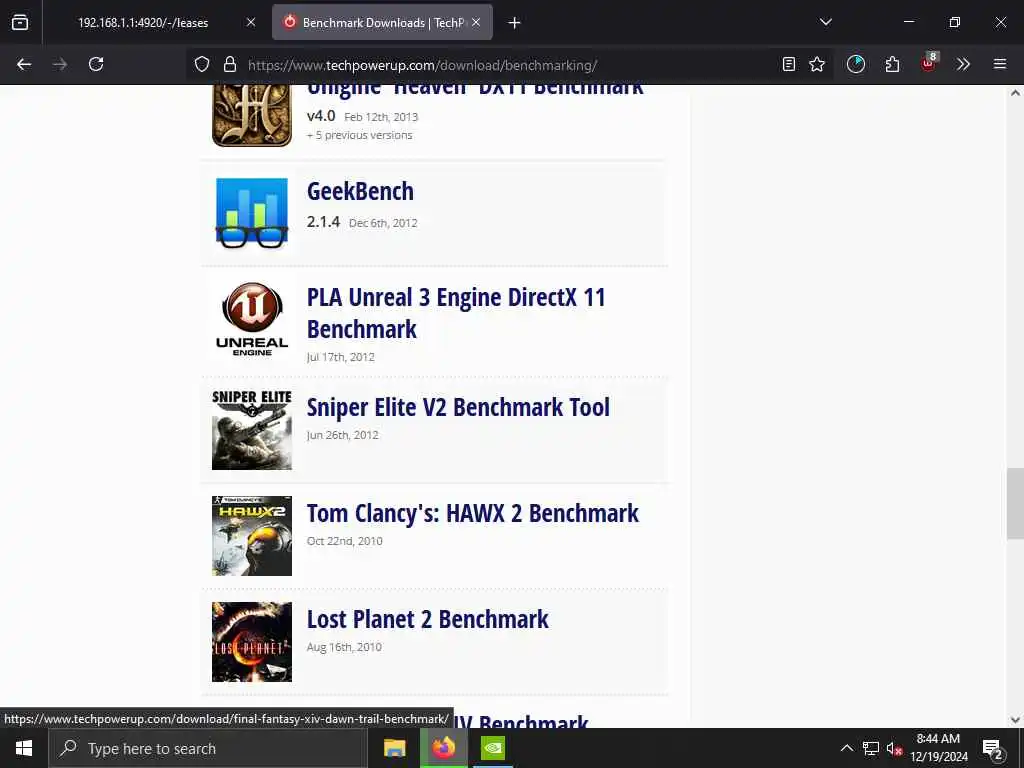Click the 'Dec 6th, 2012' date text

pyautogui.click(x=383, y=223)
